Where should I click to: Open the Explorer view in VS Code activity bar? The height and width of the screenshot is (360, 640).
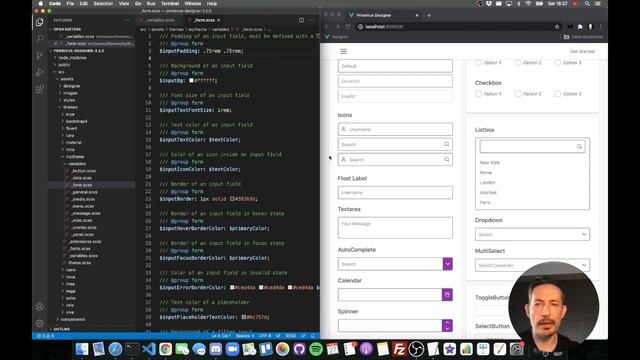(40, 22)
